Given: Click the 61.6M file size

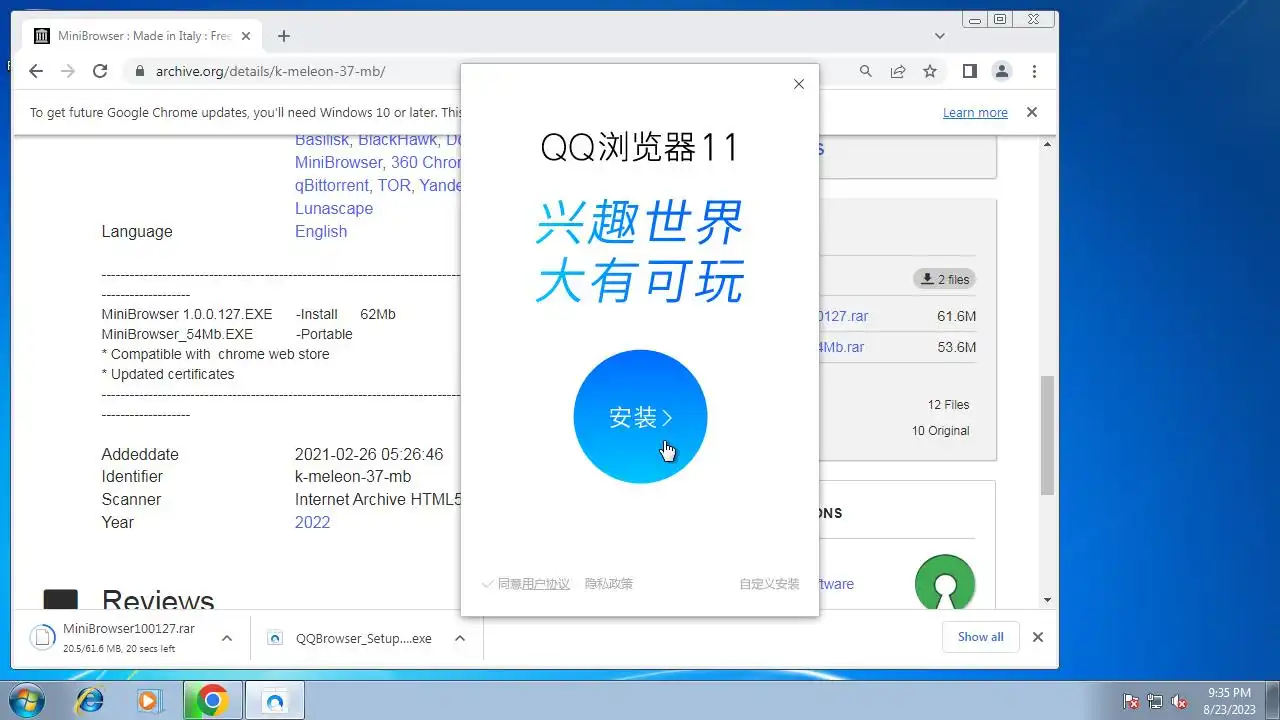Looking at the screenshot, I should (x=956, y=316).
